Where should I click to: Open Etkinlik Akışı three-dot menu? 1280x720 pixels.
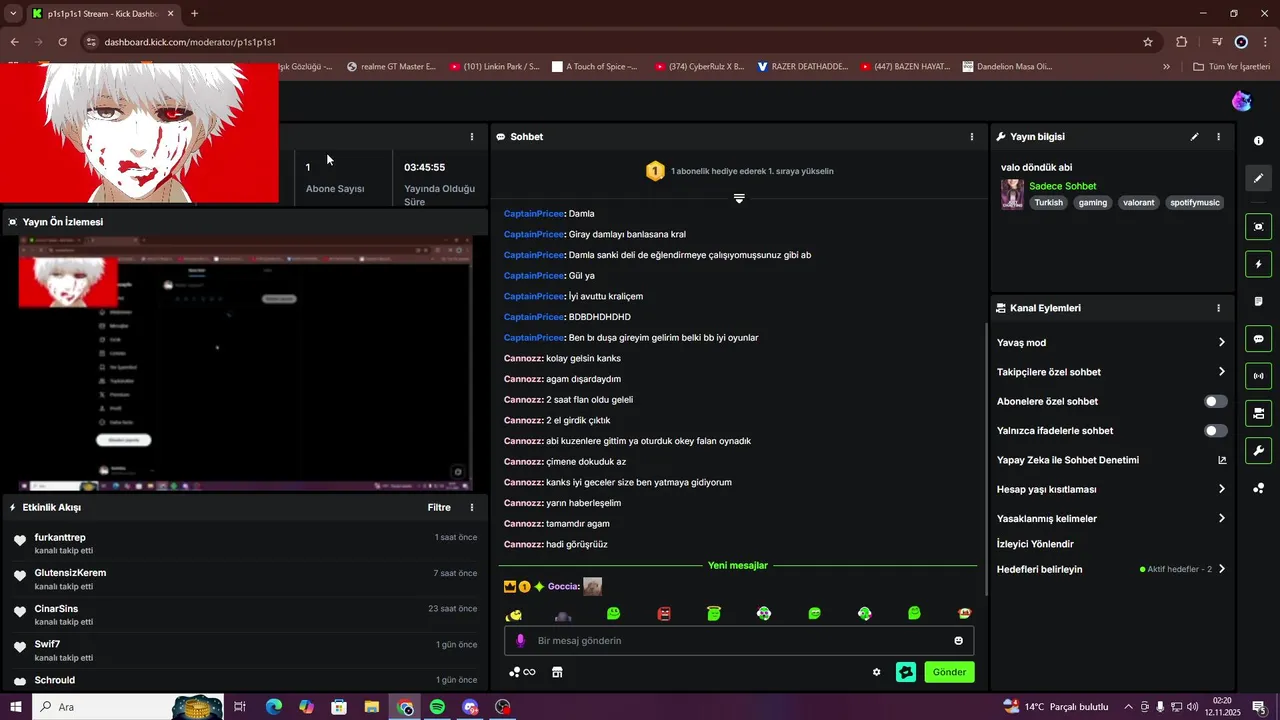tap(472, 507)
